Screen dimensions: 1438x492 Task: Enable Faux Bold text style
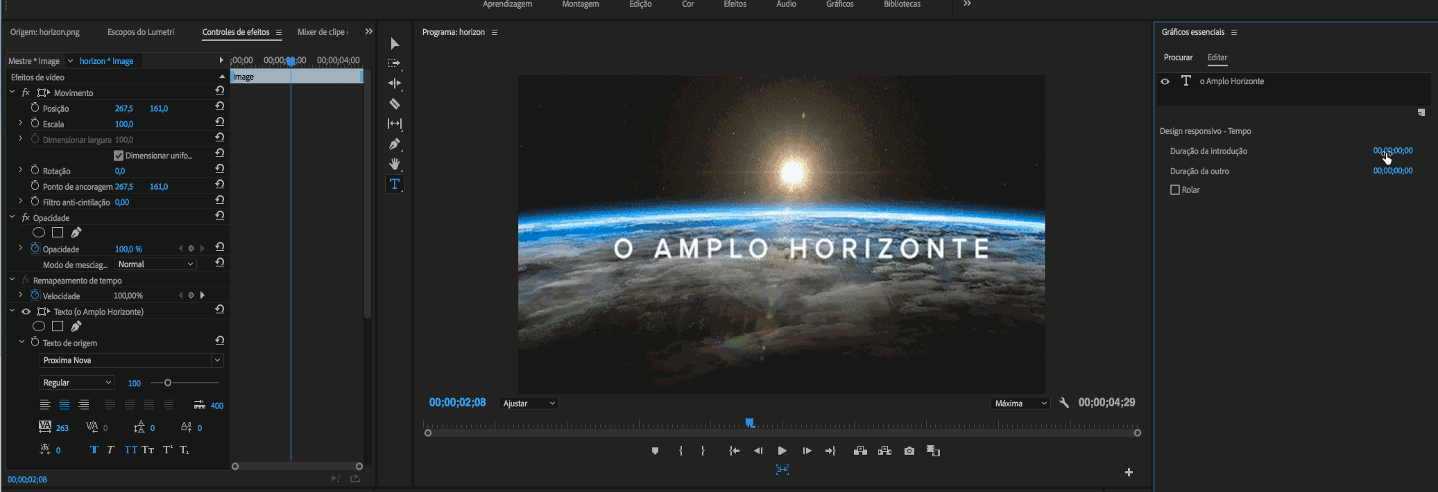pyautogui.click(x=95, y=450)
